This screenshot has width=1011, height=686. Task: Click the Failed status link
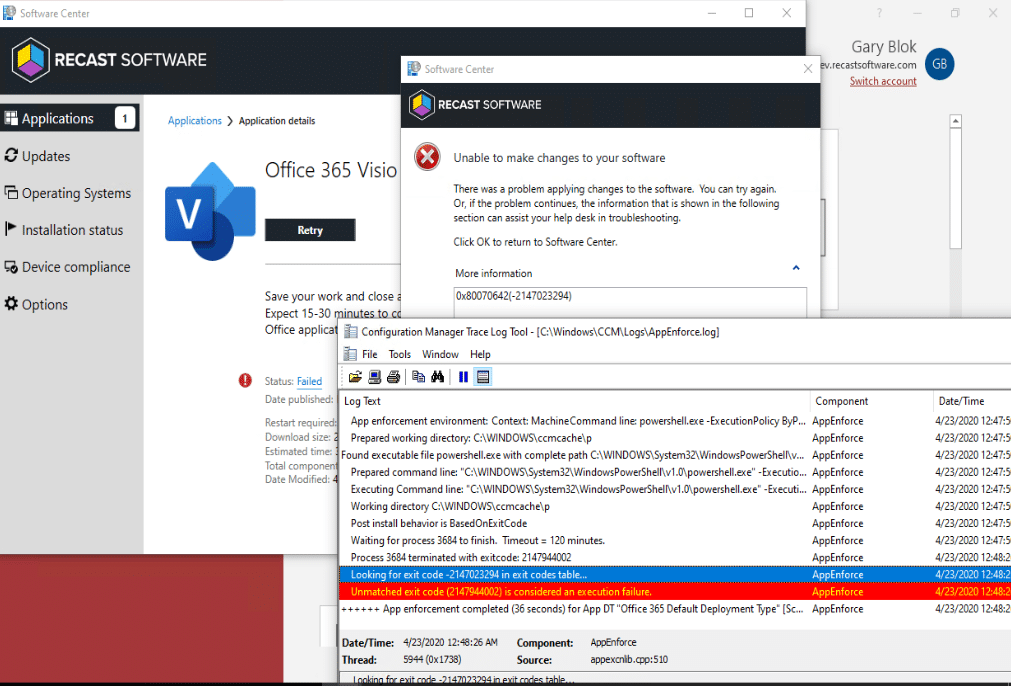tap(309, 382)
